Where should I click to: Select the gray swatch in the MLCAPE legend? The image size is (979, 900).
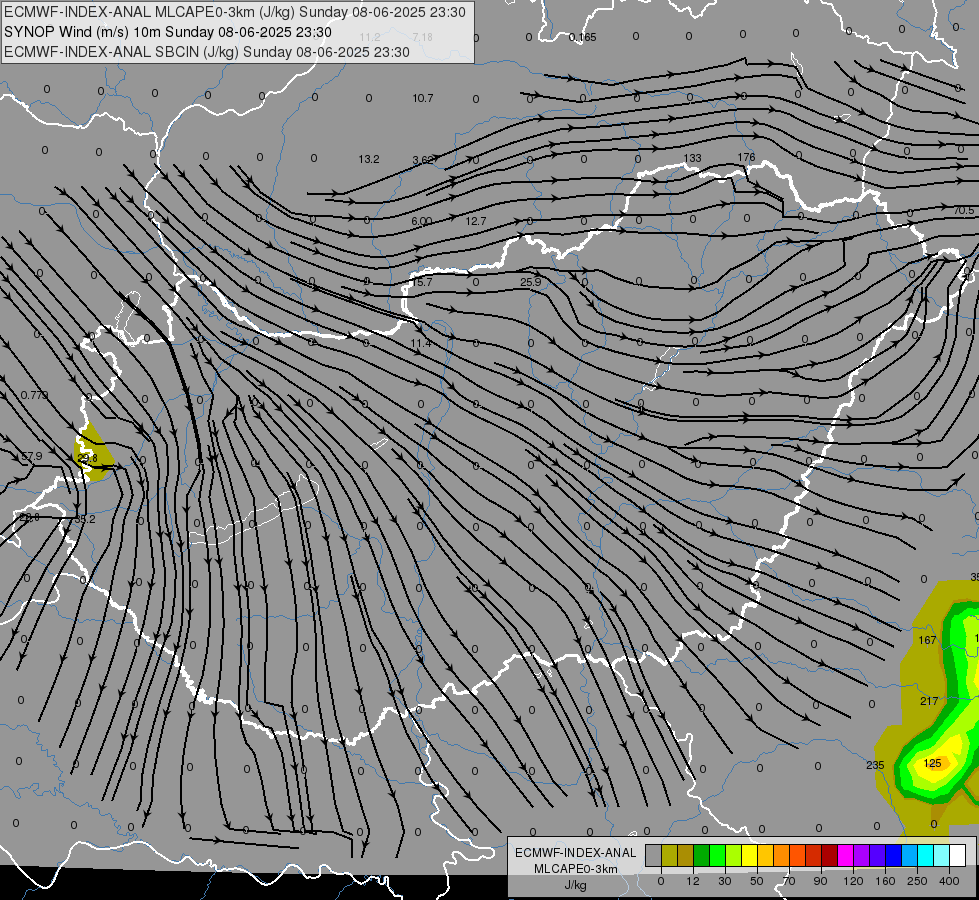click(x=654, y=855)
